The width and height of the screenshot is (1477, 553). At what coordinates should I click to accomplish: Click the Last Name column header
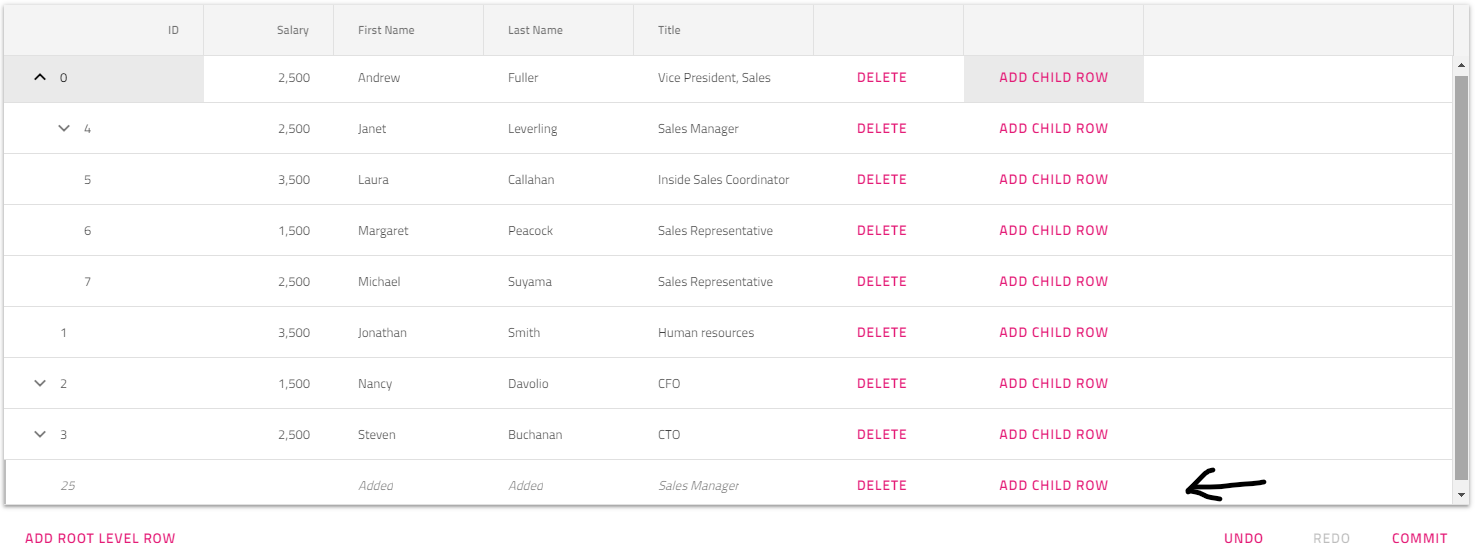pos(535,30)
